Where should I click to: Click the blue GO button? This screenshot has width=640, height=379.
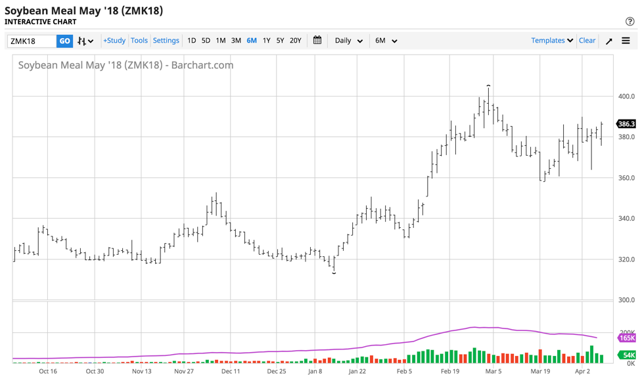pos(64,41)
